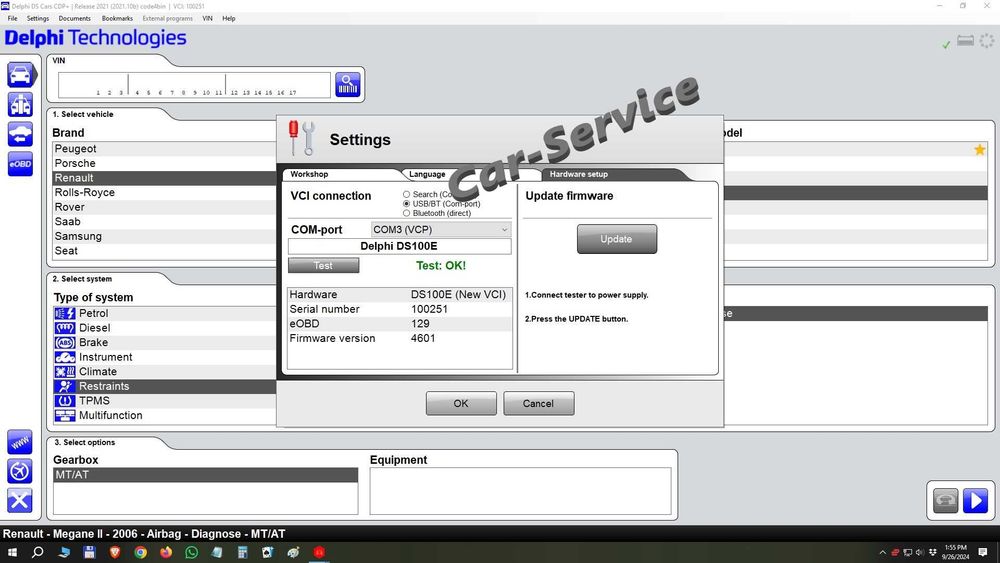Click the blue X exit sidebar icon
Viewport: 1000px width, 563px height.
pyautogui.click(x=20, y=501)
